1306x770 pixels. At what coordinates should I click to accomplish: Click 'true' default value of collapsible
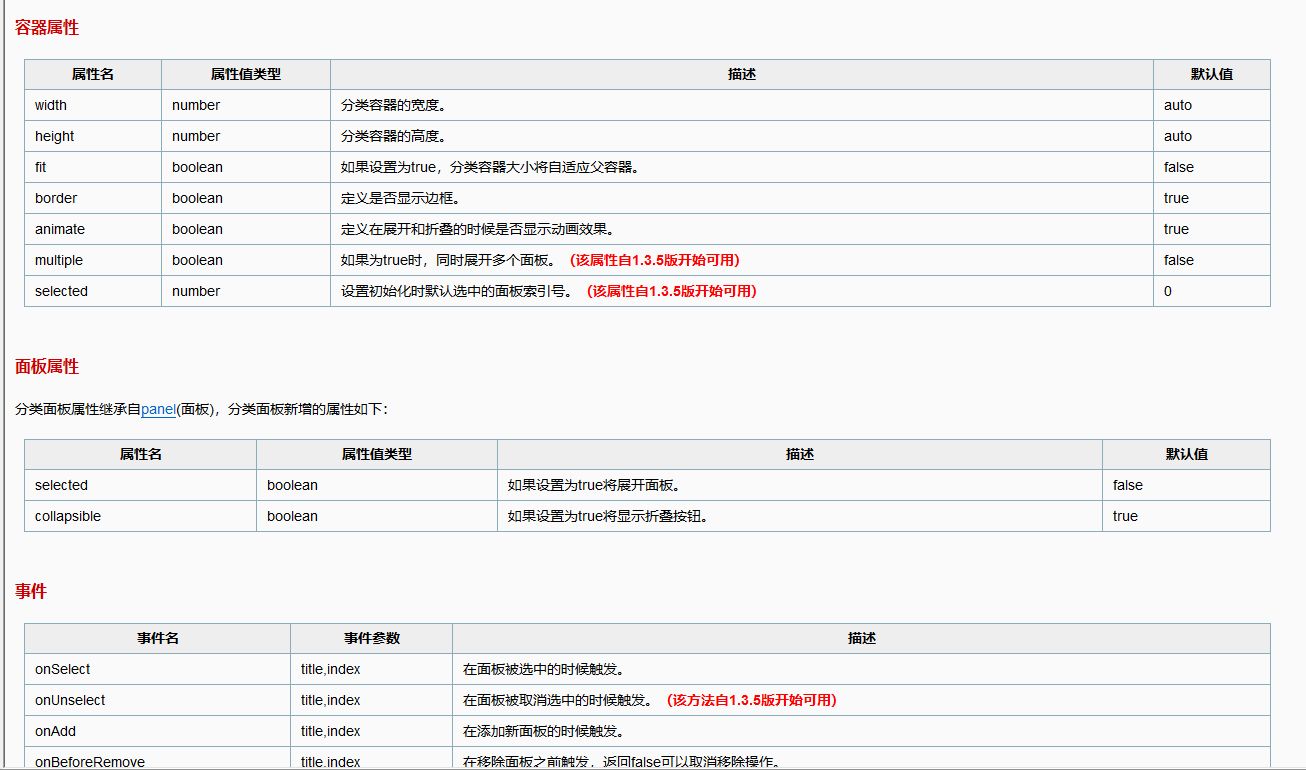click(x=1125, y=516)
